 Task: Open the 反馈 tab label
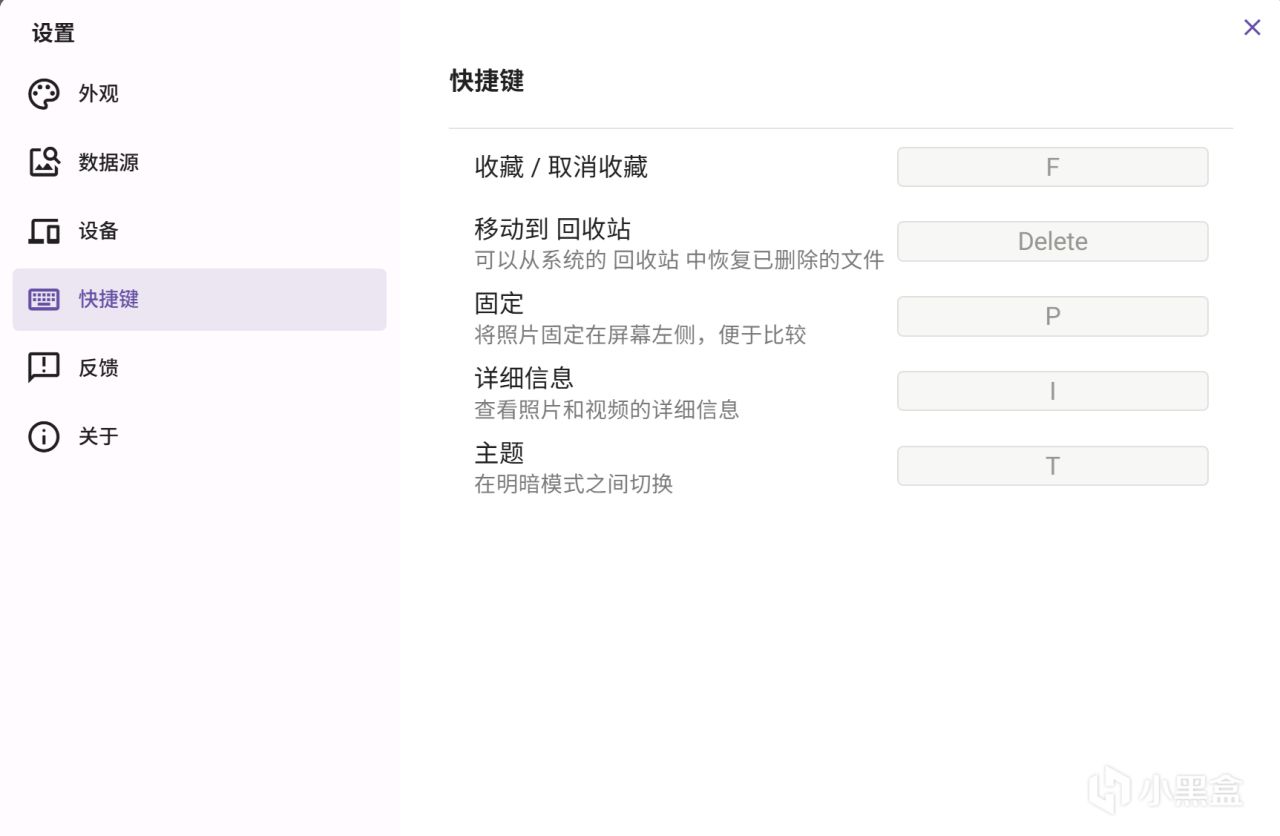(x=99, y=368)
